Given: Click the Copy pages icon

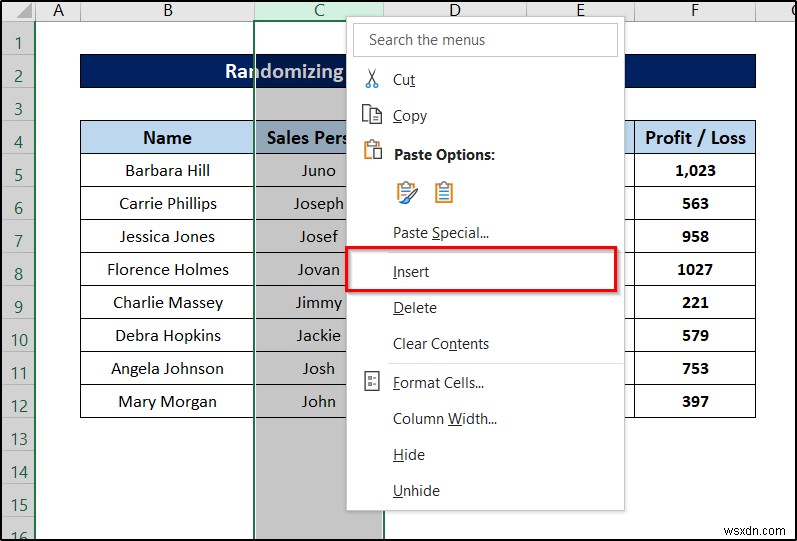Looking at the screenshot, I should click(372, 114).
